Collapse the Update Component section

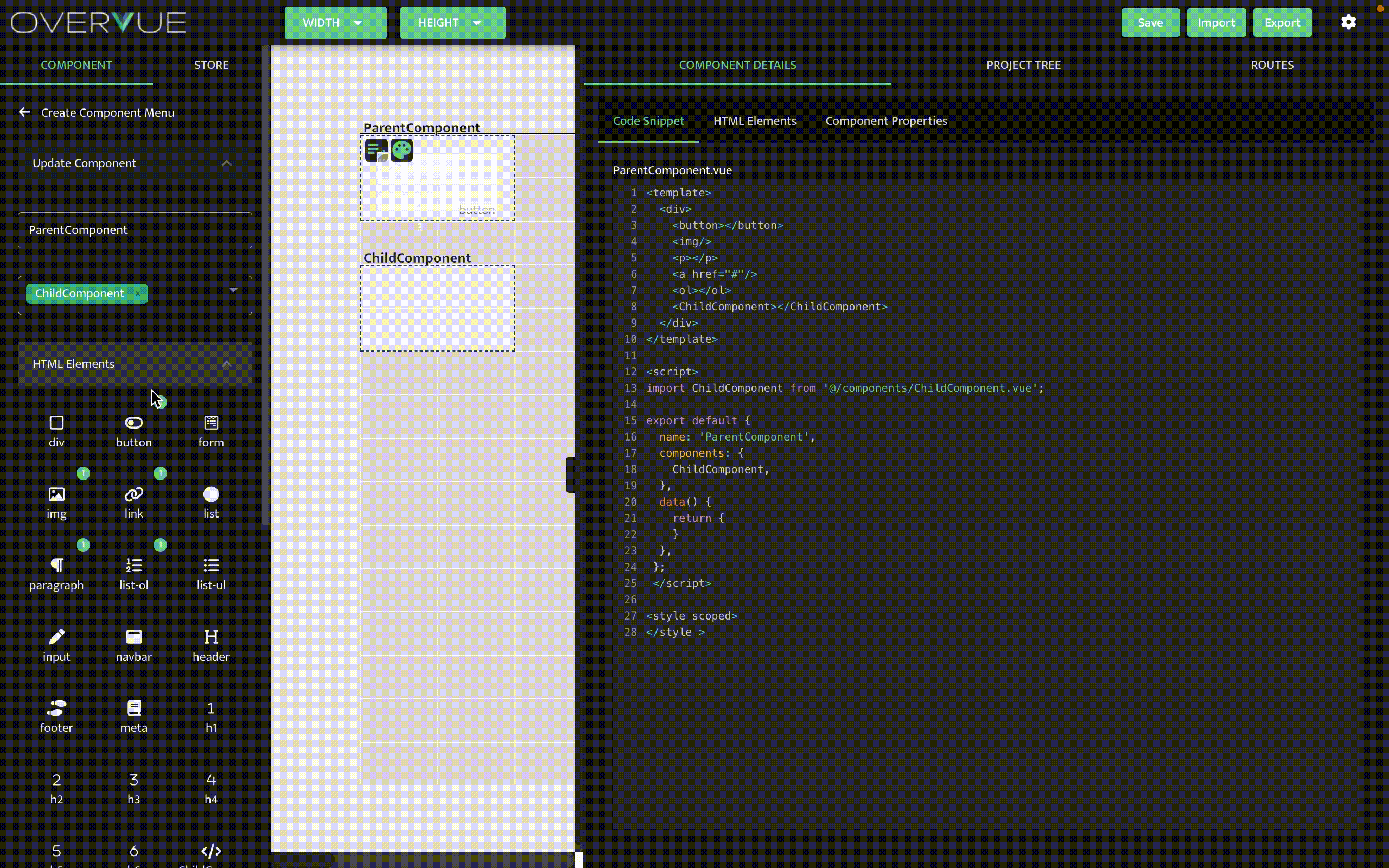135,163
